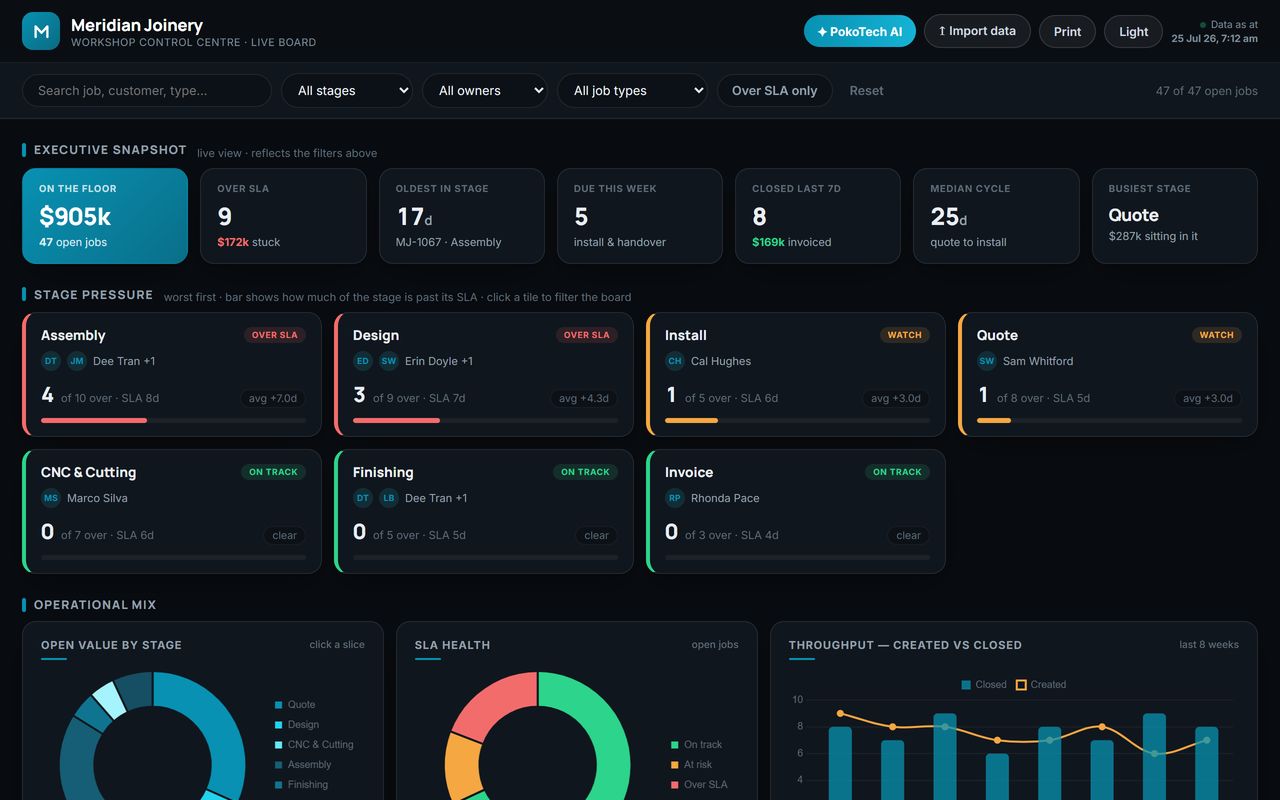1280x800 pixels.
Task: Click the 47 of 47 open jobs counter
Action: 1207,90
